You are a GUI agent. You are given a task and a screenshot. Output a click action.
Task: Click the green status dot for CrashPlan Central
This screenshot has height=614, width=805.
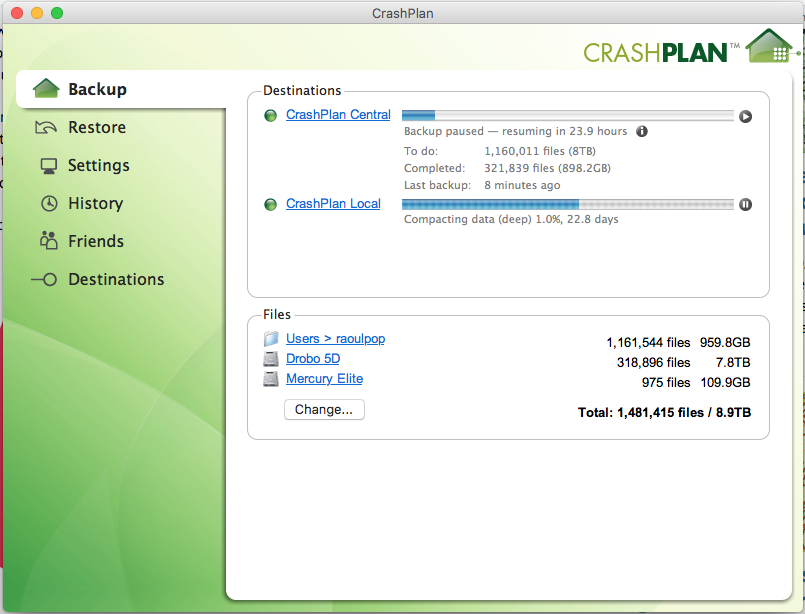pyautogui.click(x=270, y=116)
